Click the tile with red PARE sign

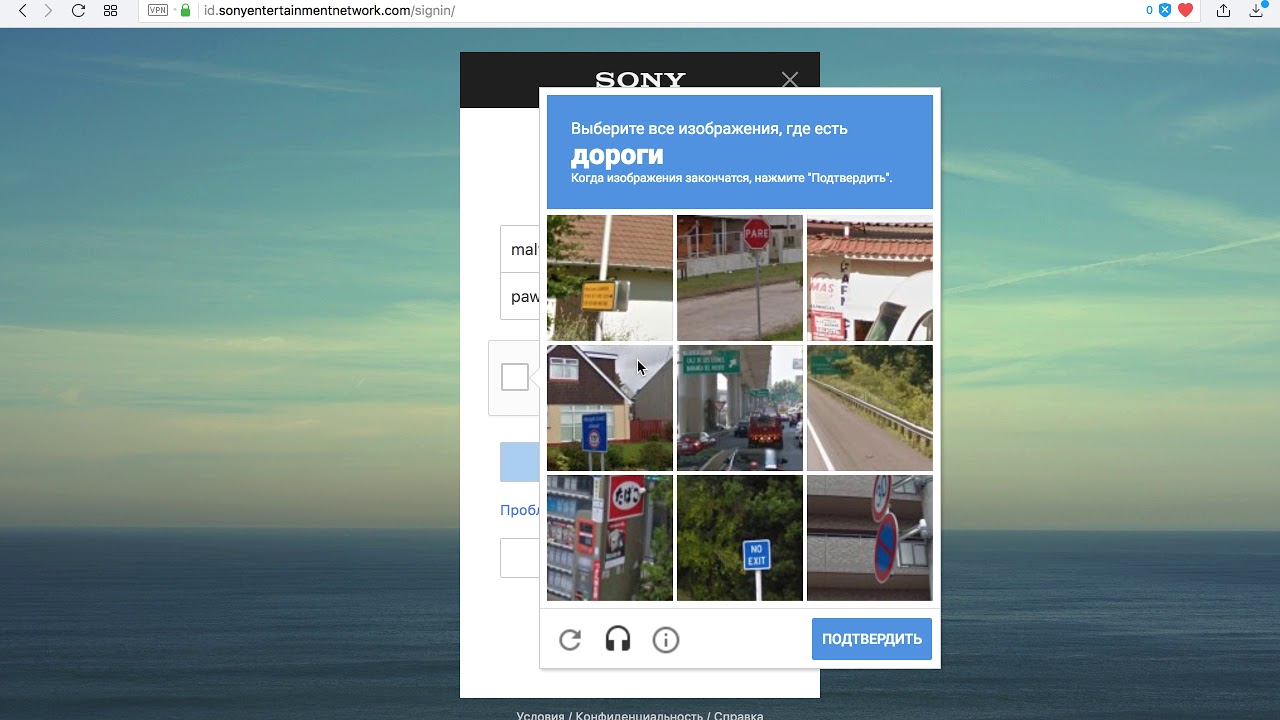(x=740, y=278)
